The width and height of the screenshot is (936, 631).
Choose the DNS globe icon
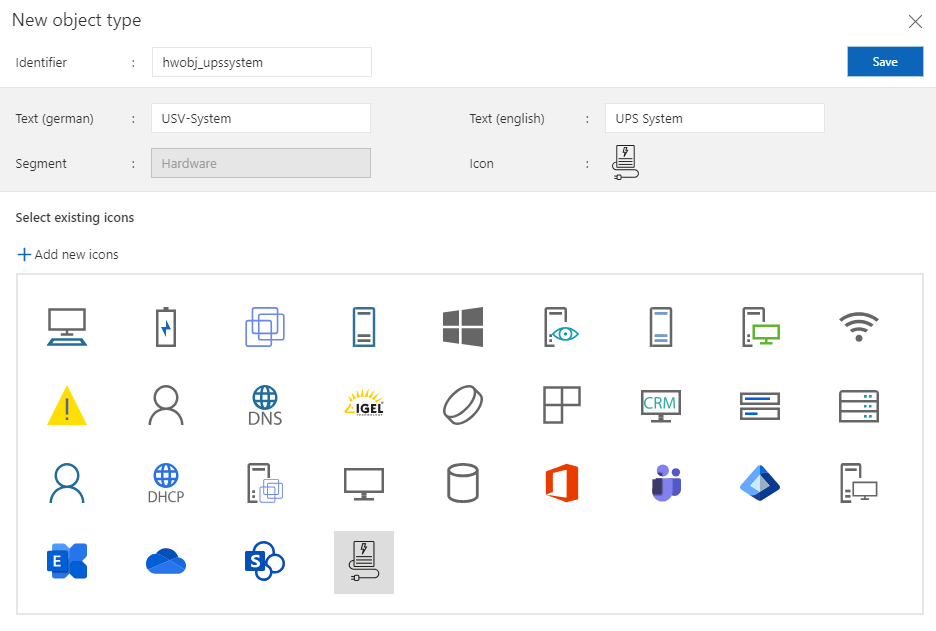point(265,405)
